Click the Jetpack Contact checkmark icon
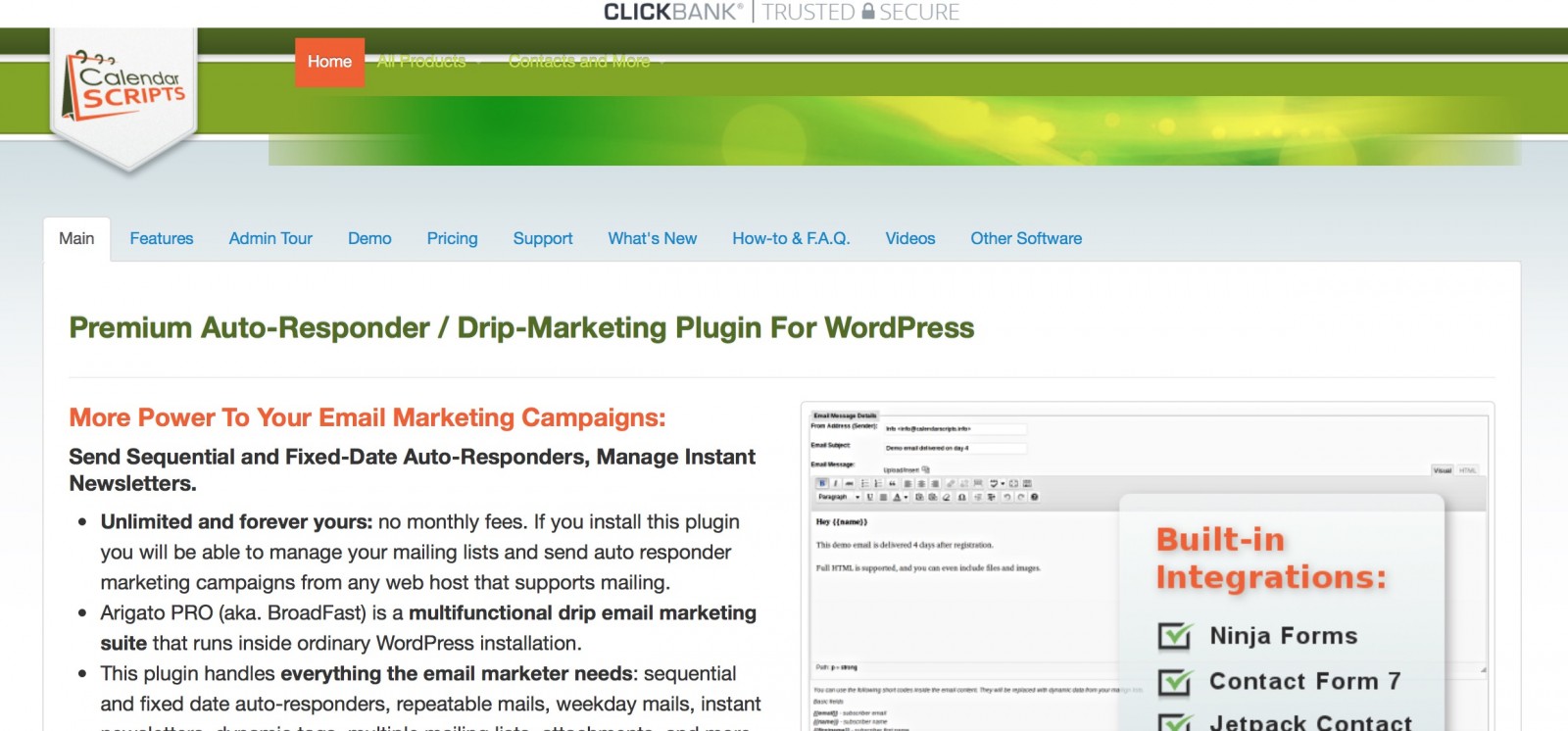Screen dimensions: 1568x731 1175,722
